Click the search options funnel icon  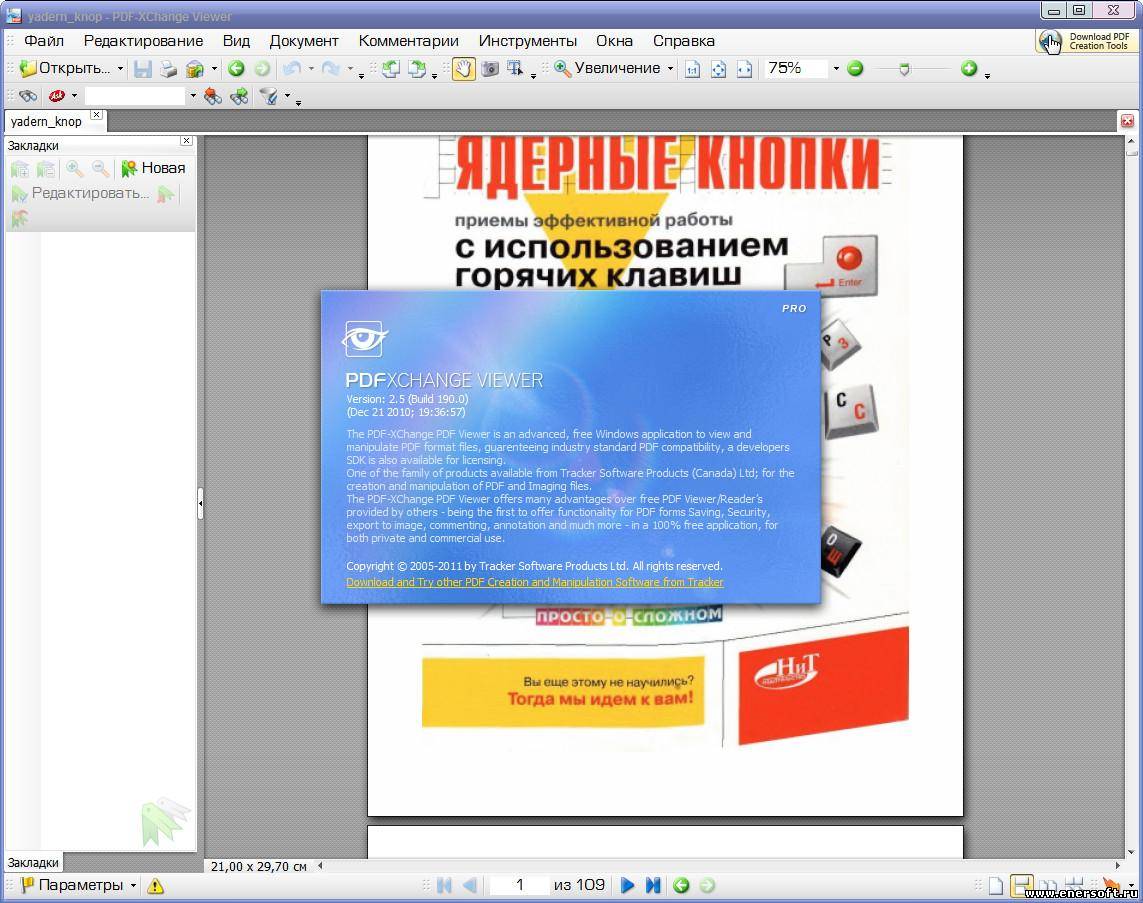click(269, 95)
